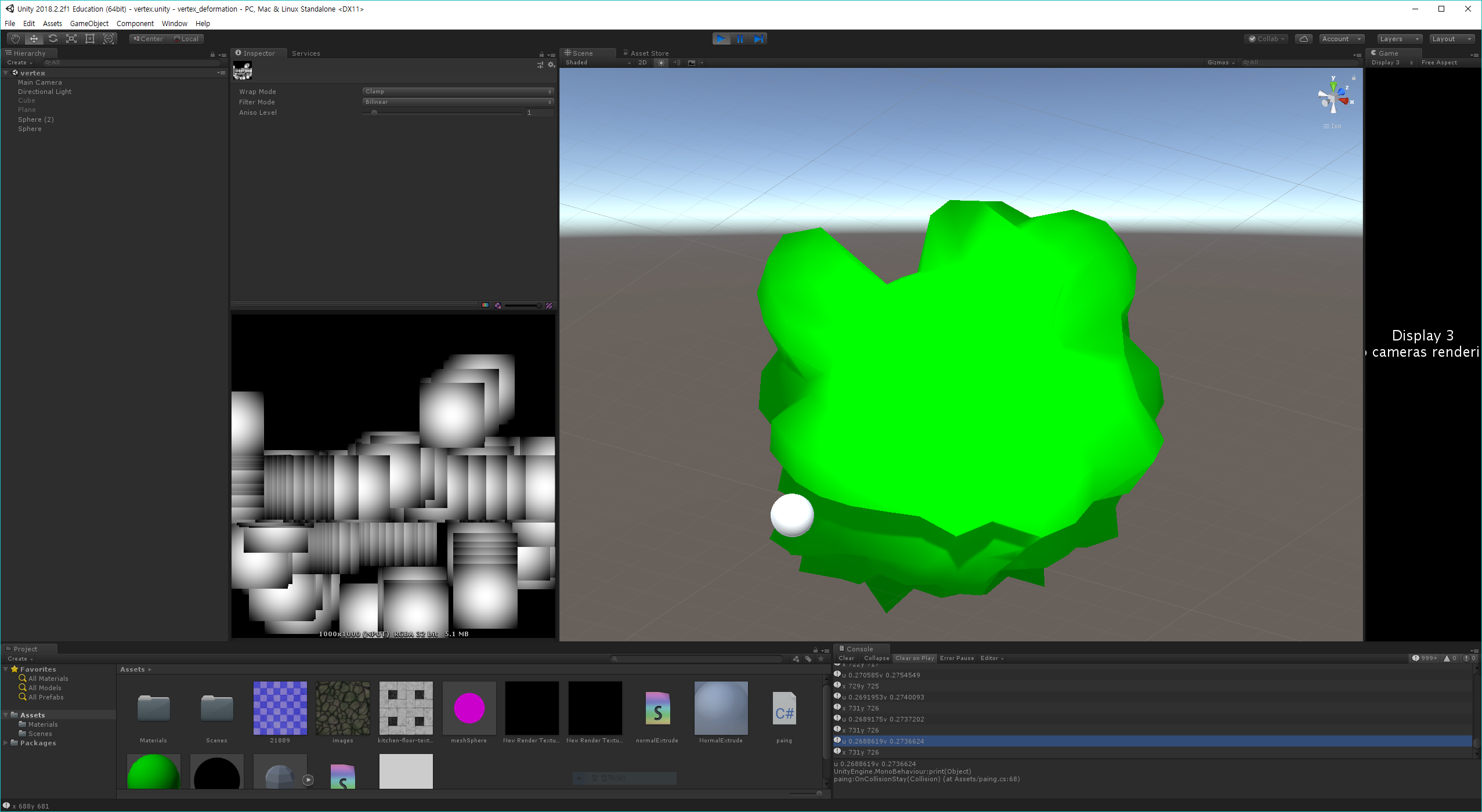Collapse the vertex scene in Hierarchy
This screenshot has height=812, width=1482.
pos(6,73)
